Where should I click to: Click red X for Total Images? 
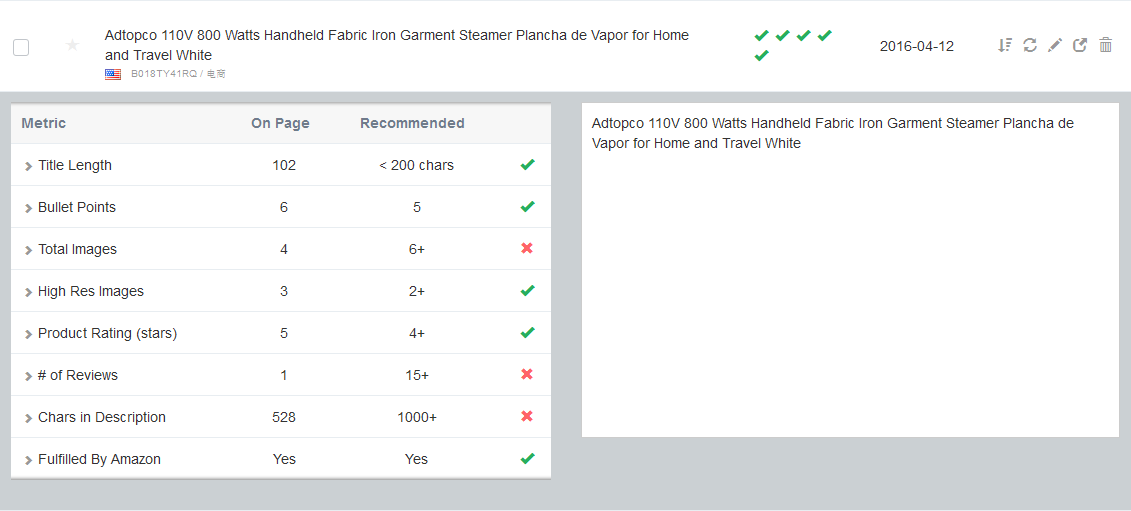[527, 248]
